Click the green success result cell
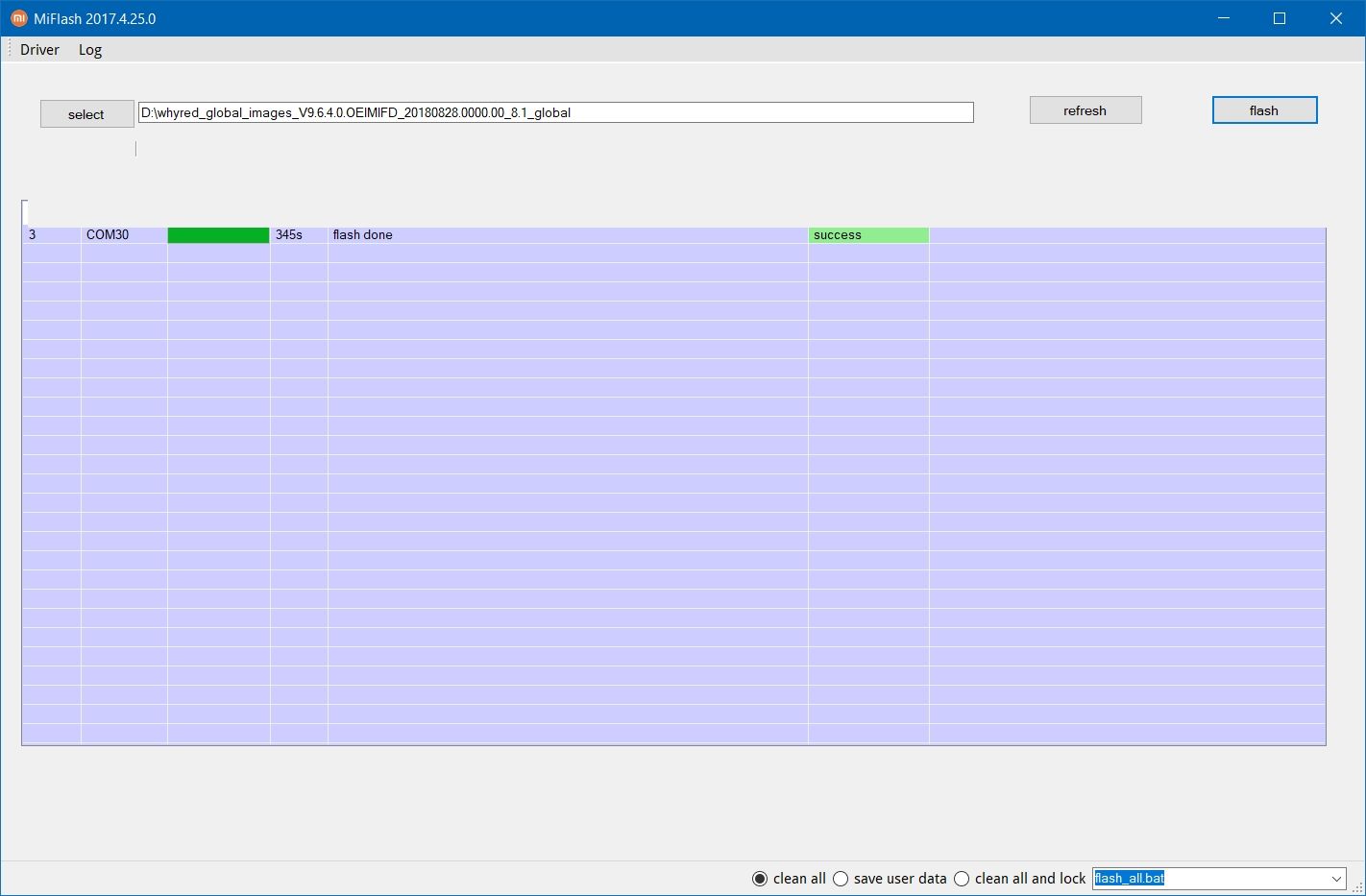 click(868, 235)
